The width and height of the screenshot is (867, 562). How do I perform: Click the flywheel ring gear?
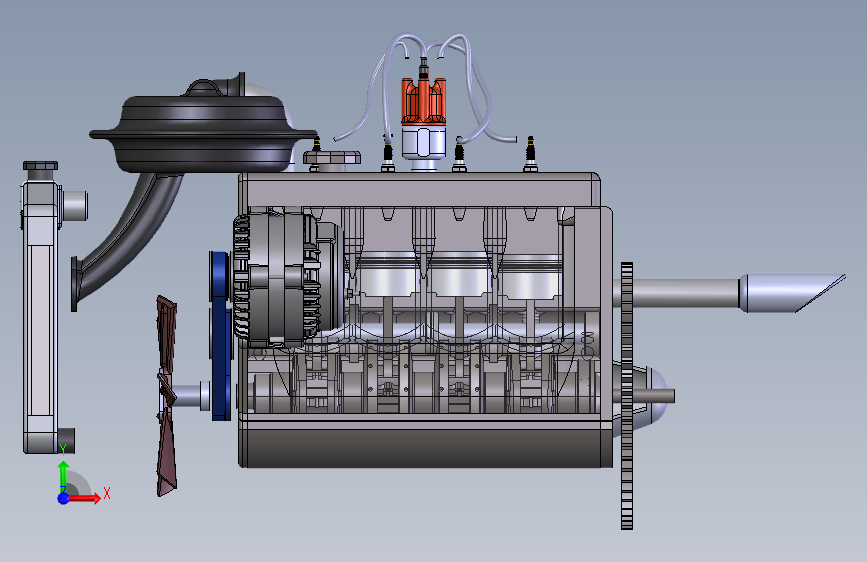pos(626,396)
